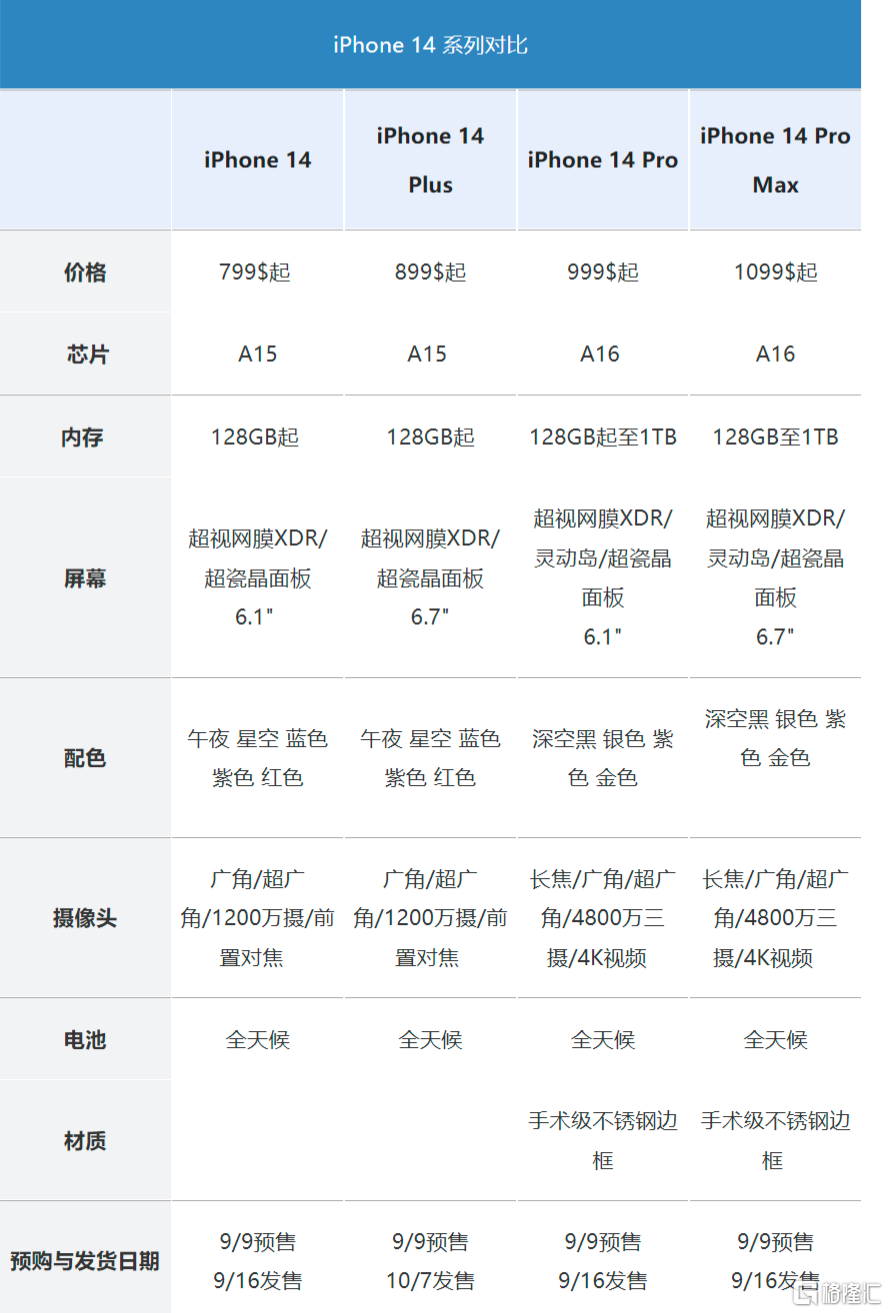Click the '摄像头' row label
888x1313 pixels.
85,918
